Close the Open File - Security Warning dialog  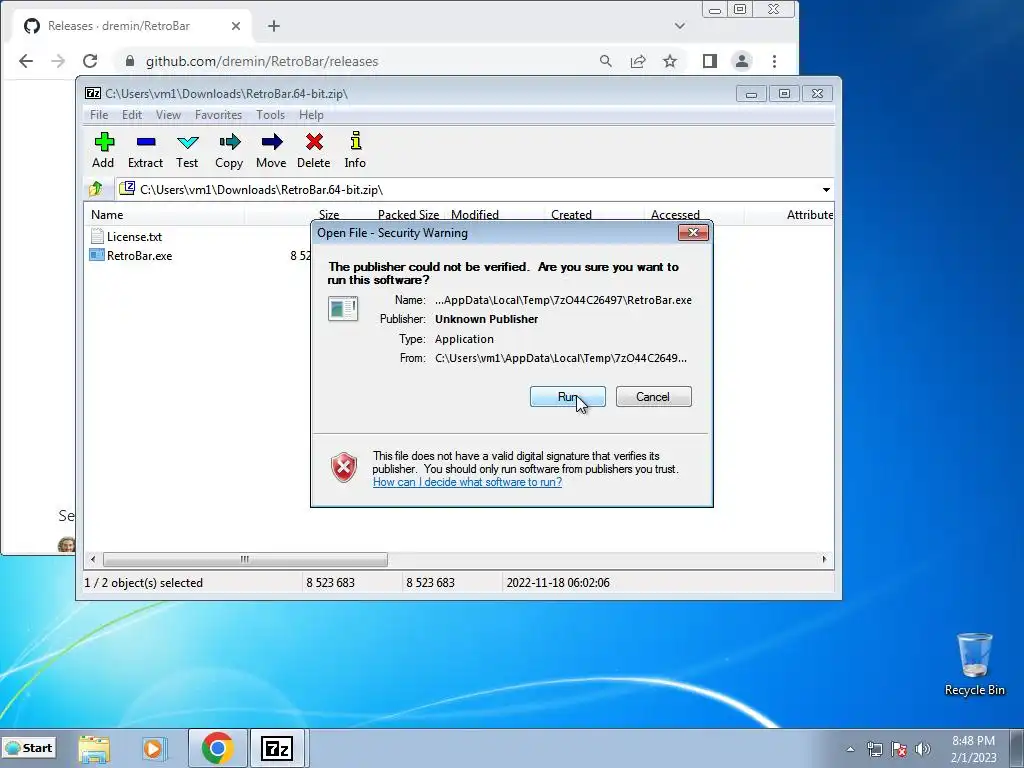pyautogui.click(x=693, y=232)
